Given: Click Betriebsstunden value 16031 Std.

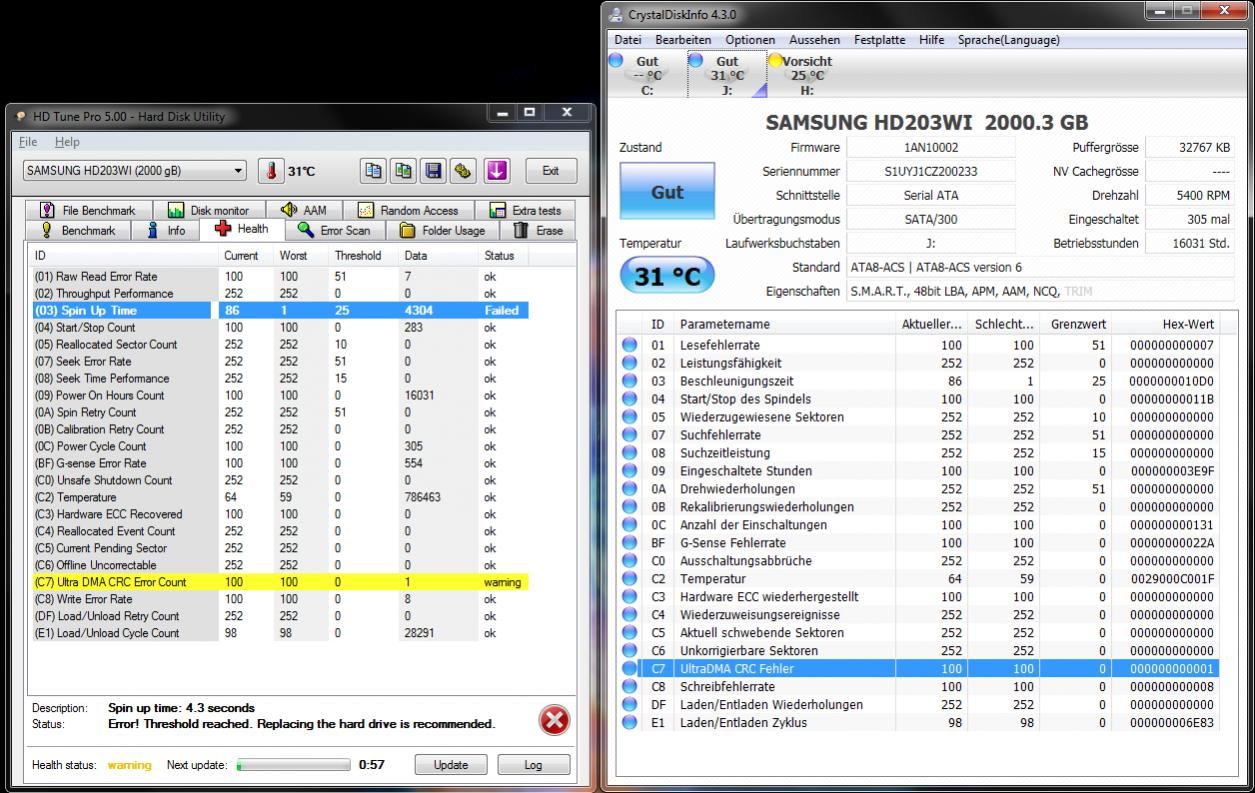Looking at the screenshot, I should tap(1190, 243).
